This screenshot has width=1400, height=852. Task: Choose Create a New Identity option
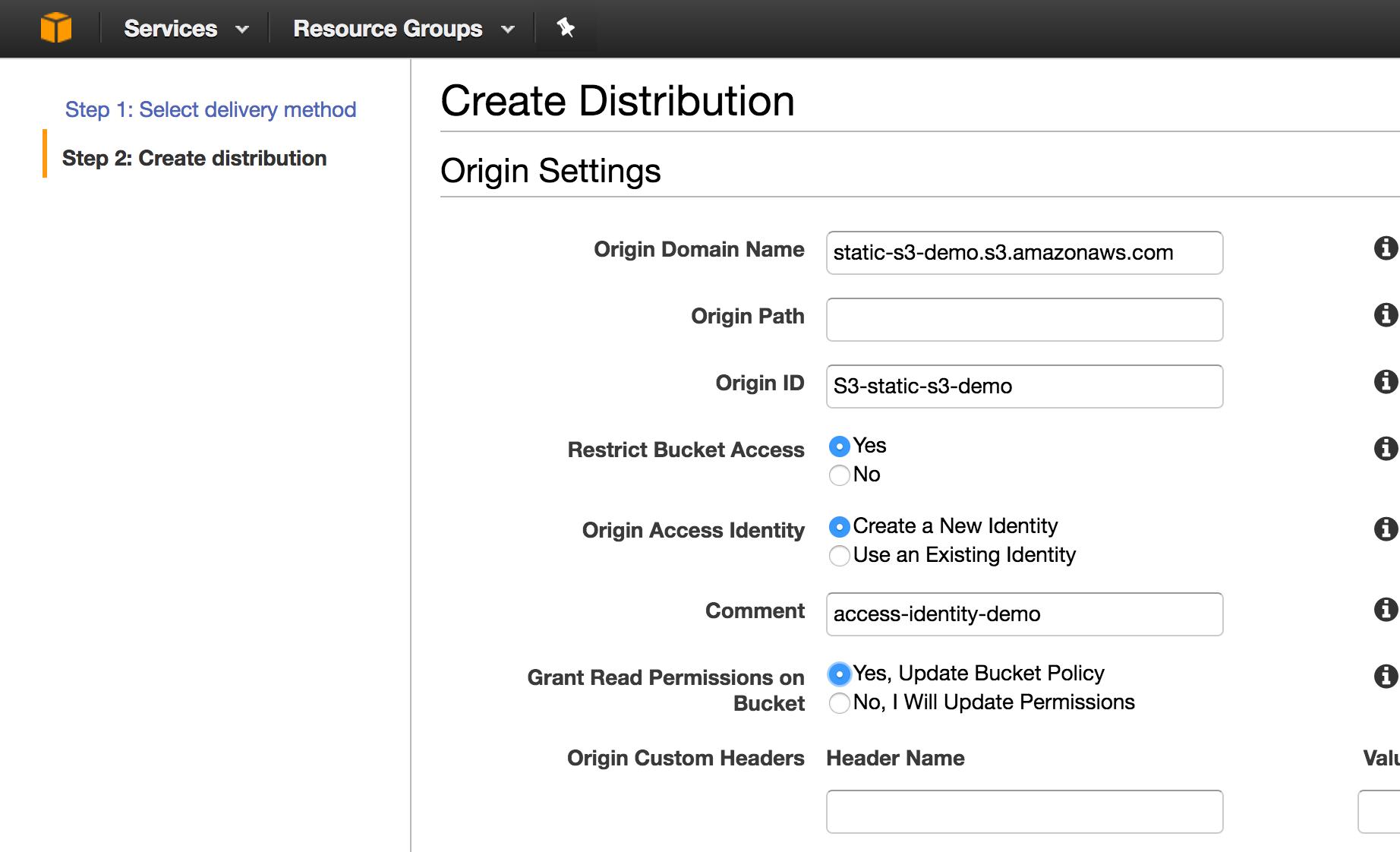coord(839,527)
